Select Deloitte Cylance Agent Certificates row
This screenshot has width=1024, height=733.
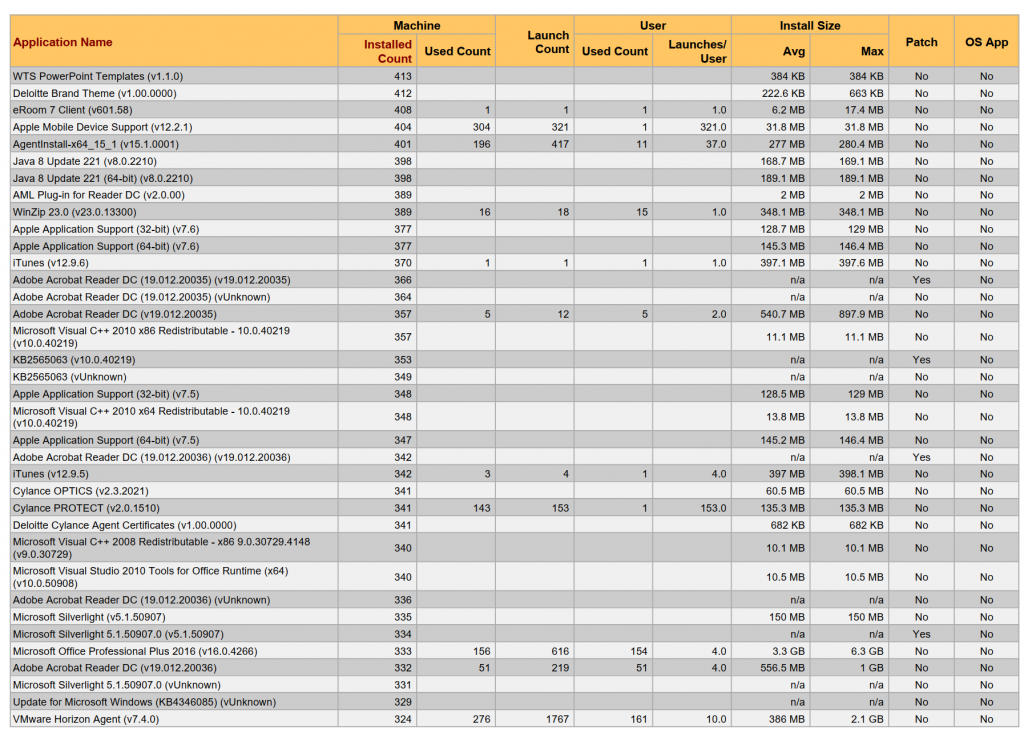[x=514, y=525]
